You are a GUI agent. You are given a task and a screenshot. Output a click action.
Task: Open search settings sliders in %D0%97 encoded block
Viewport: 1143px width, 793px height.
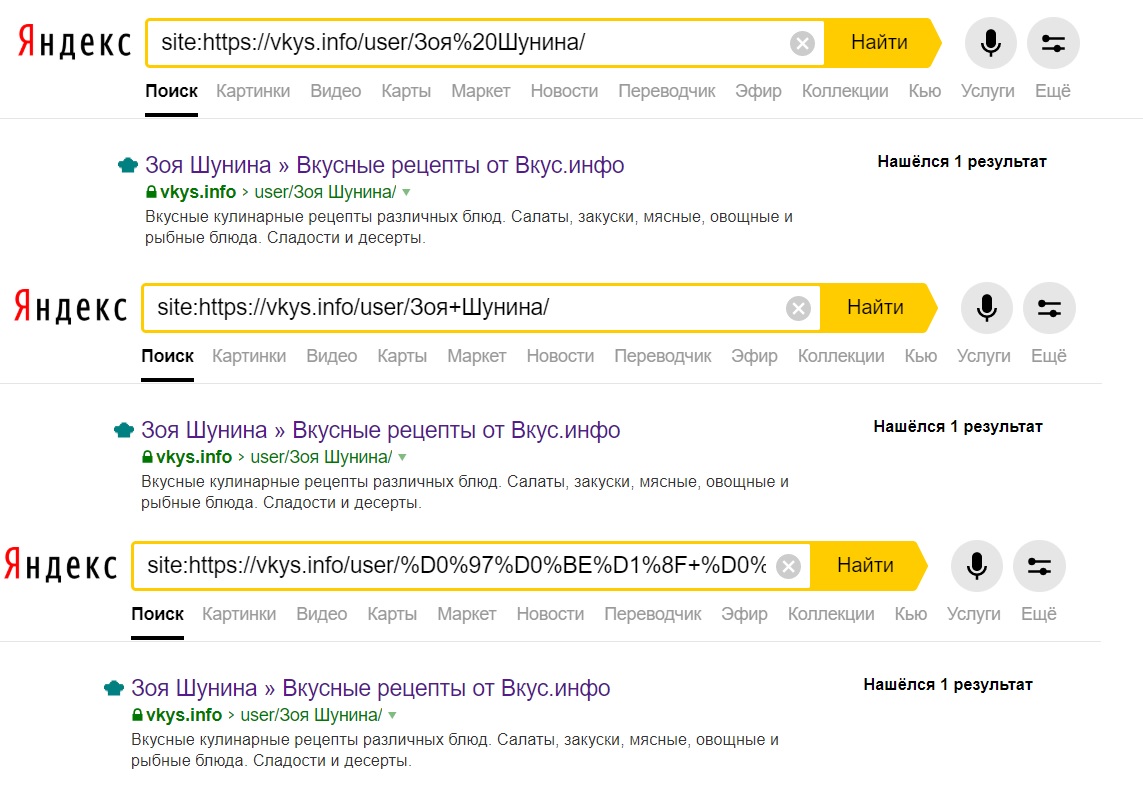click(x=1039, y=566)
